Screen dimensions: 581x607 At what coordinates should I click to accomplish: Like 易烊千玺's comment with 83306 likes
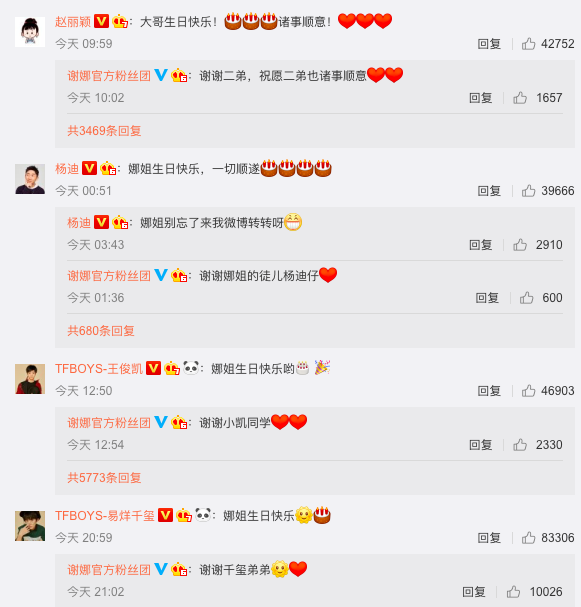[x=528, y=538]
